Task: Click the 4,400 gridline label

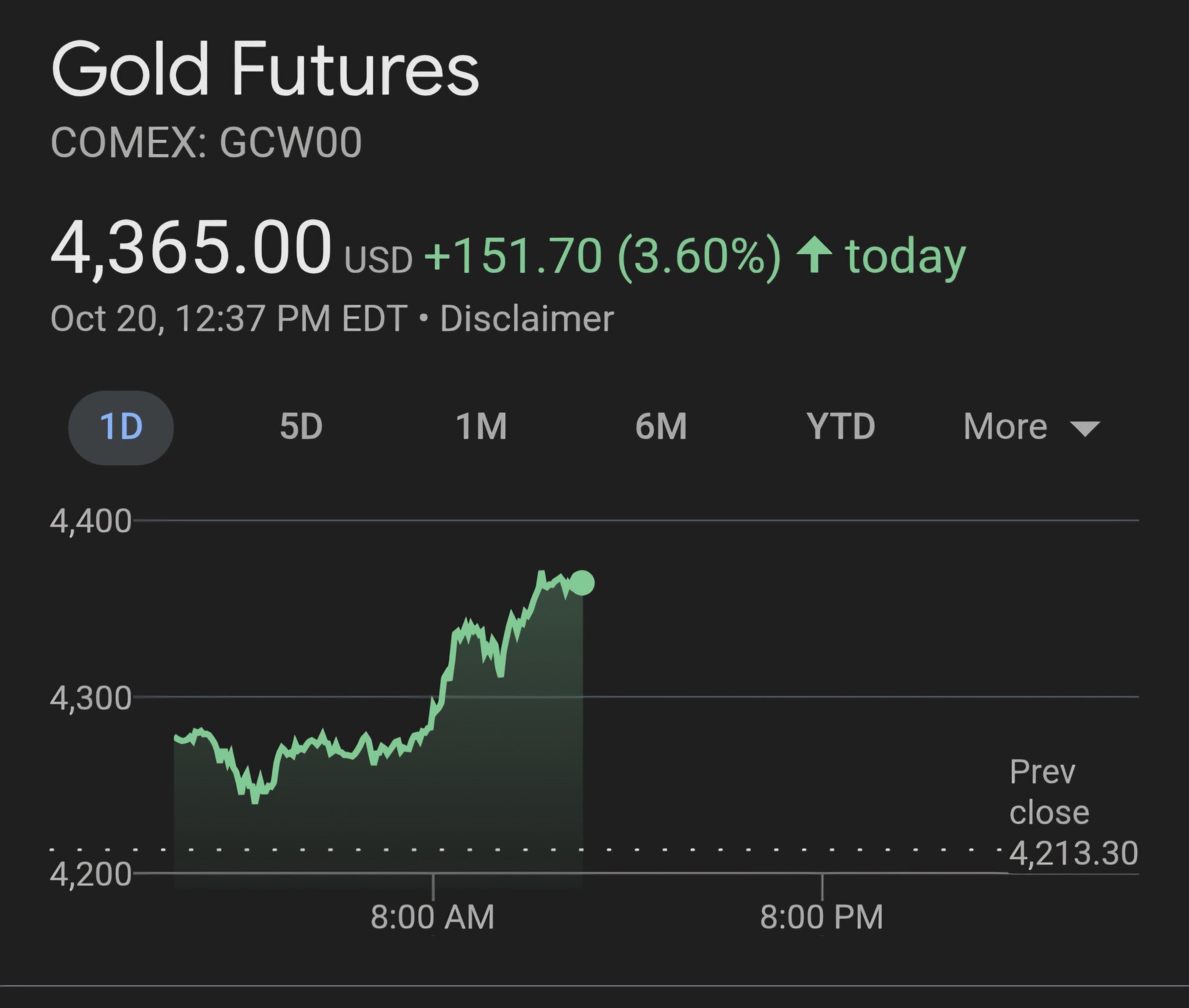Action: [90, 521]
